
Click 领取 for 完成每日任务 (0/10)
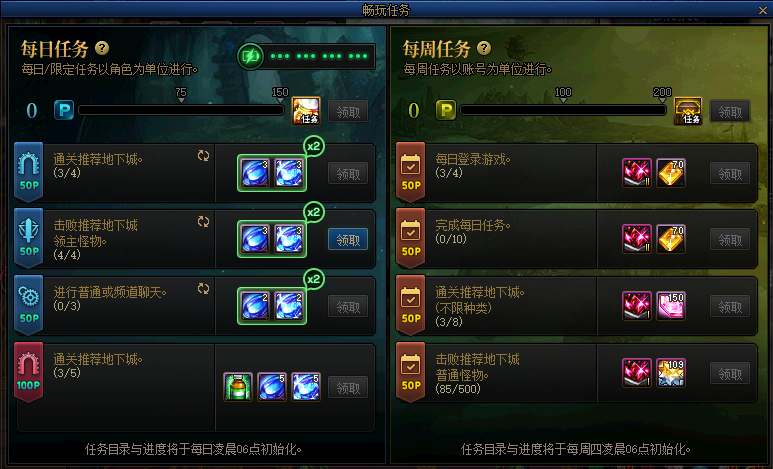point(730,240)
